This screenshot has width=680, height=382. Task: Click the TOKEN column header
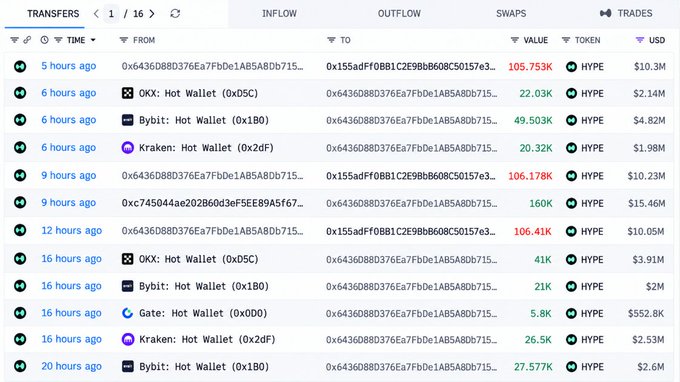point(588,40)
